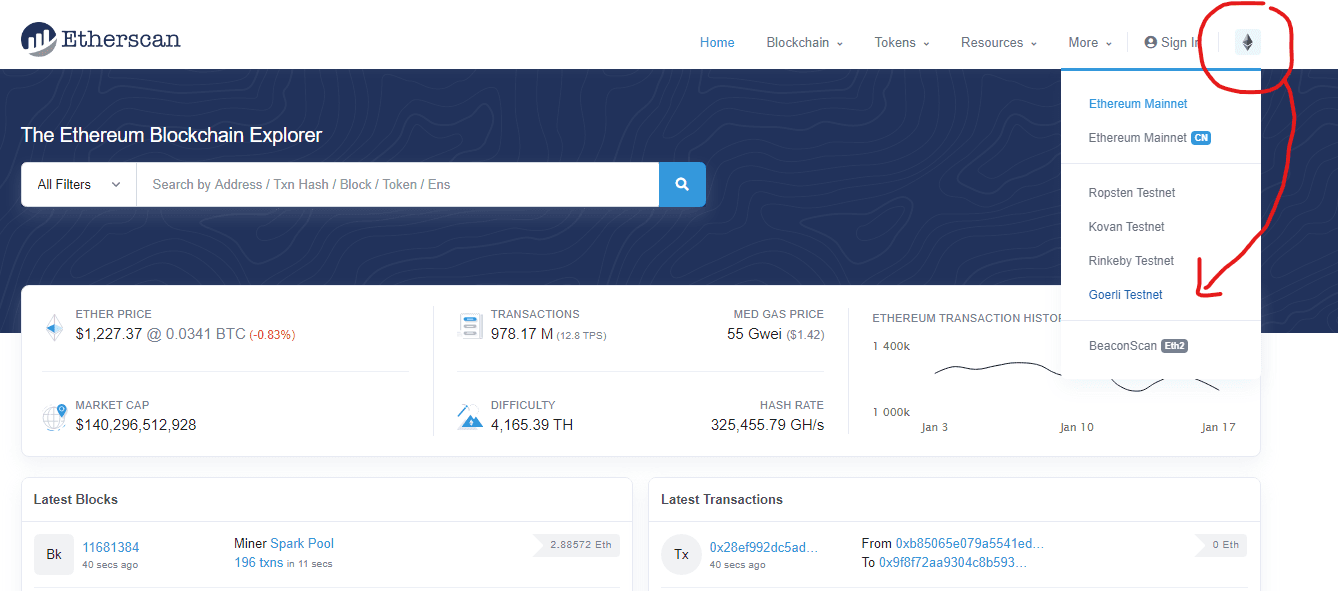The height and width of the screenshot is (591, 1338).
Task: Open miner Spark Pool
Action: point(302,543)
